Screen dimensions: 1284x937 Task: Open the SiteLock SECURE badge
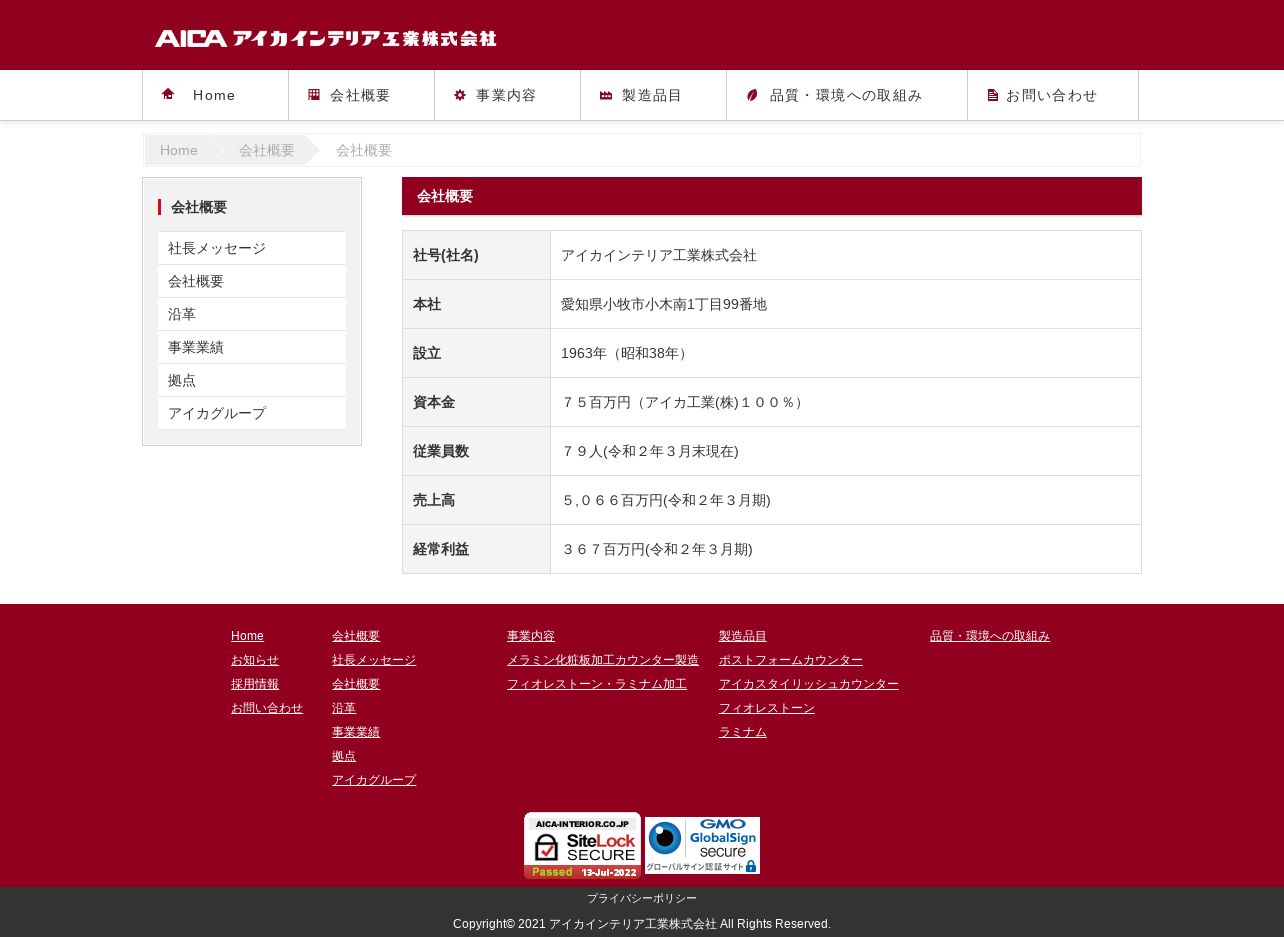pos(582,845)
